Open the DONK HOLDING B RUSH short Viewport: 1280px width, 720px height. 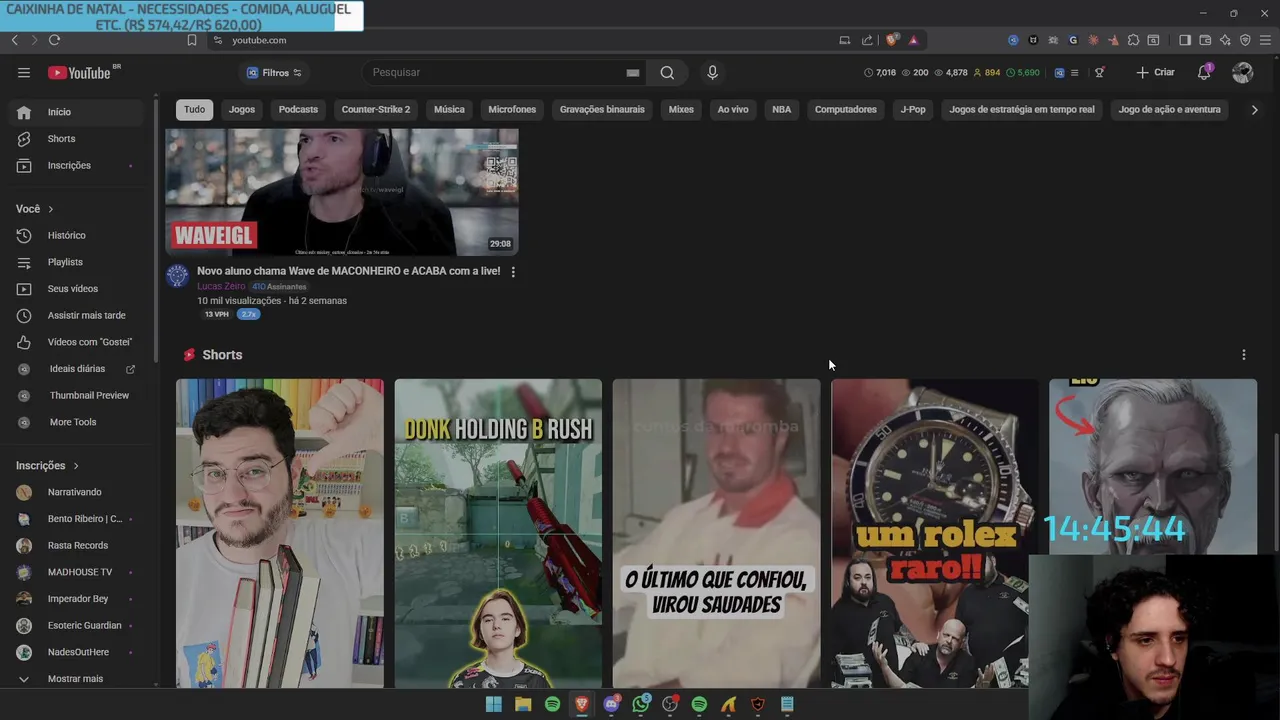(x=498, y=534)
